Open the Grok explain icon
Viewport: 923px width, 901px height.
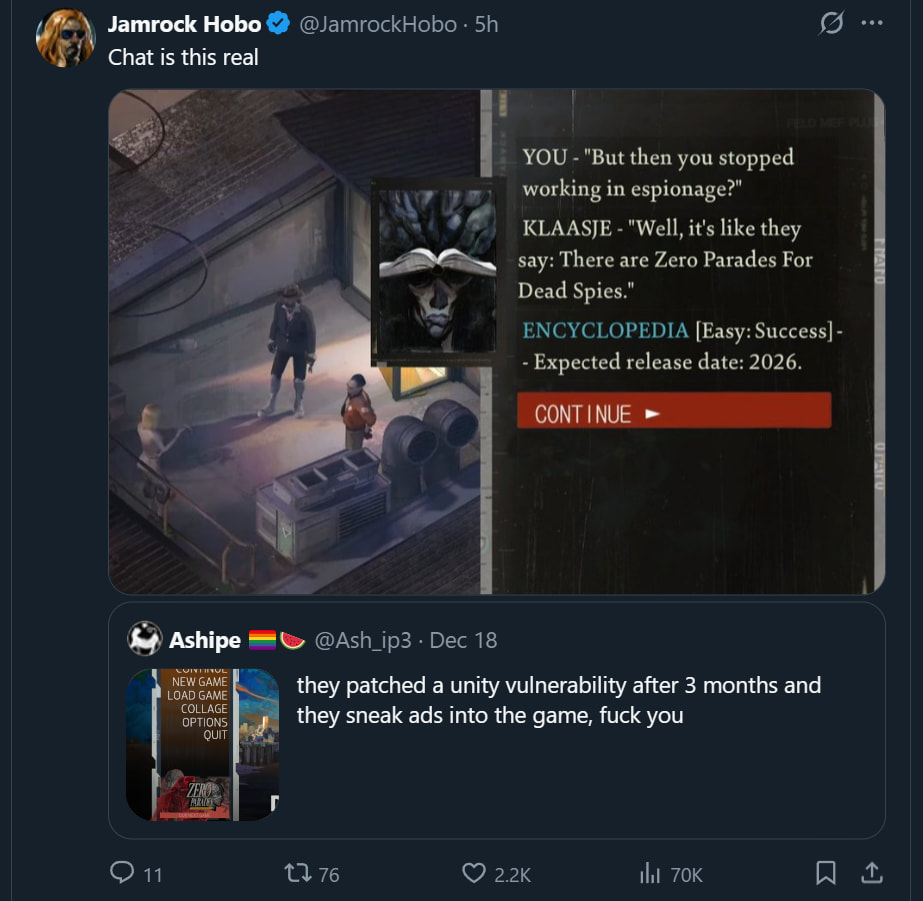point(830,24)
